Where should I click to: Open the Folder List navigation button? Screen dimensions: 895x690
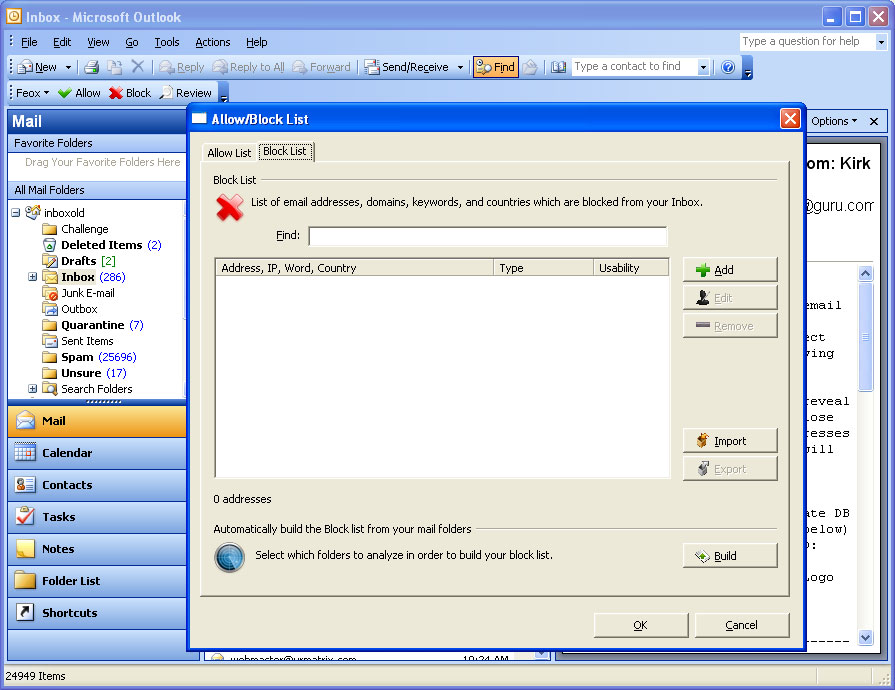[x=97, y=581]
